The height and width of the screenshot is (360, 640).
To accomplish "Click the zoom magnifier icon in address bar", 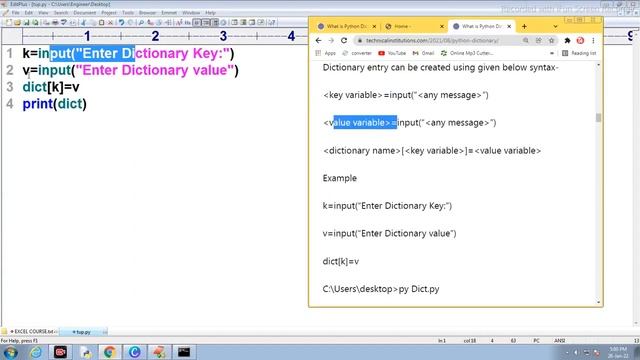I will coord(526,40).
